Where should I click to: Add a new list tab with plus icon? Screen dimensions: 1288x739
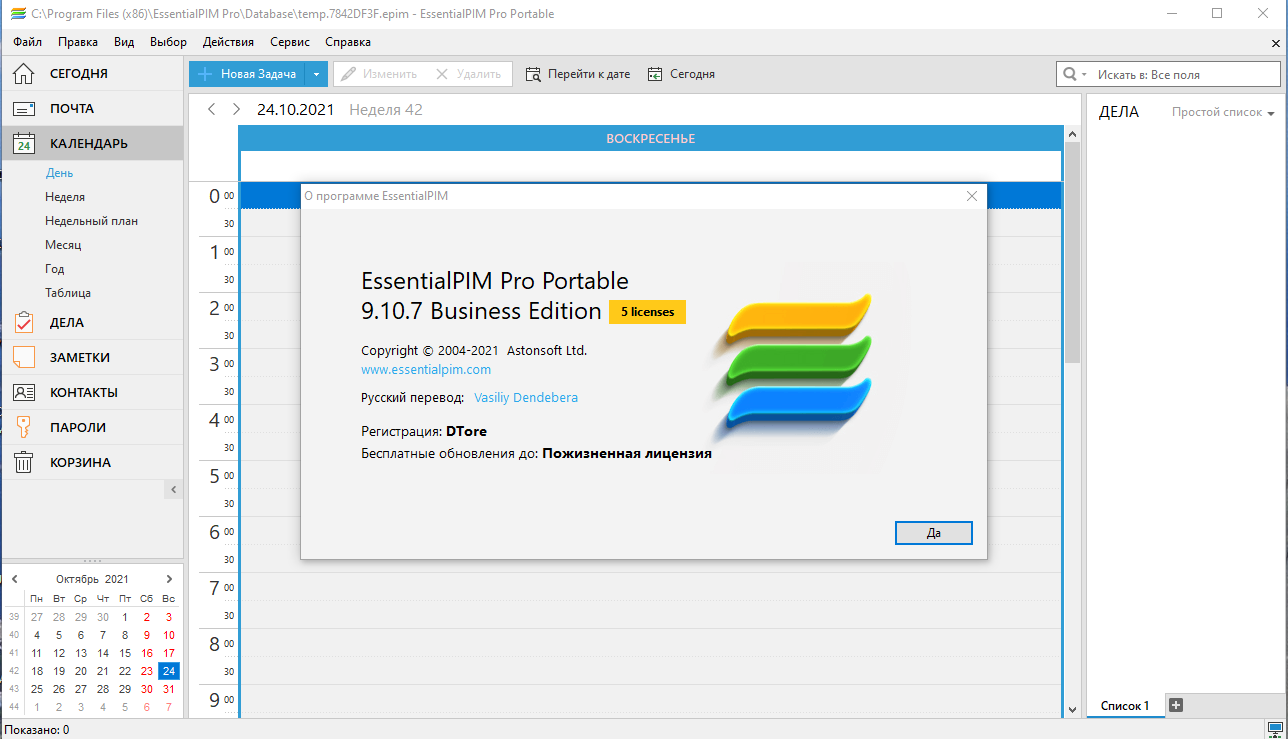coord(1176,705)
